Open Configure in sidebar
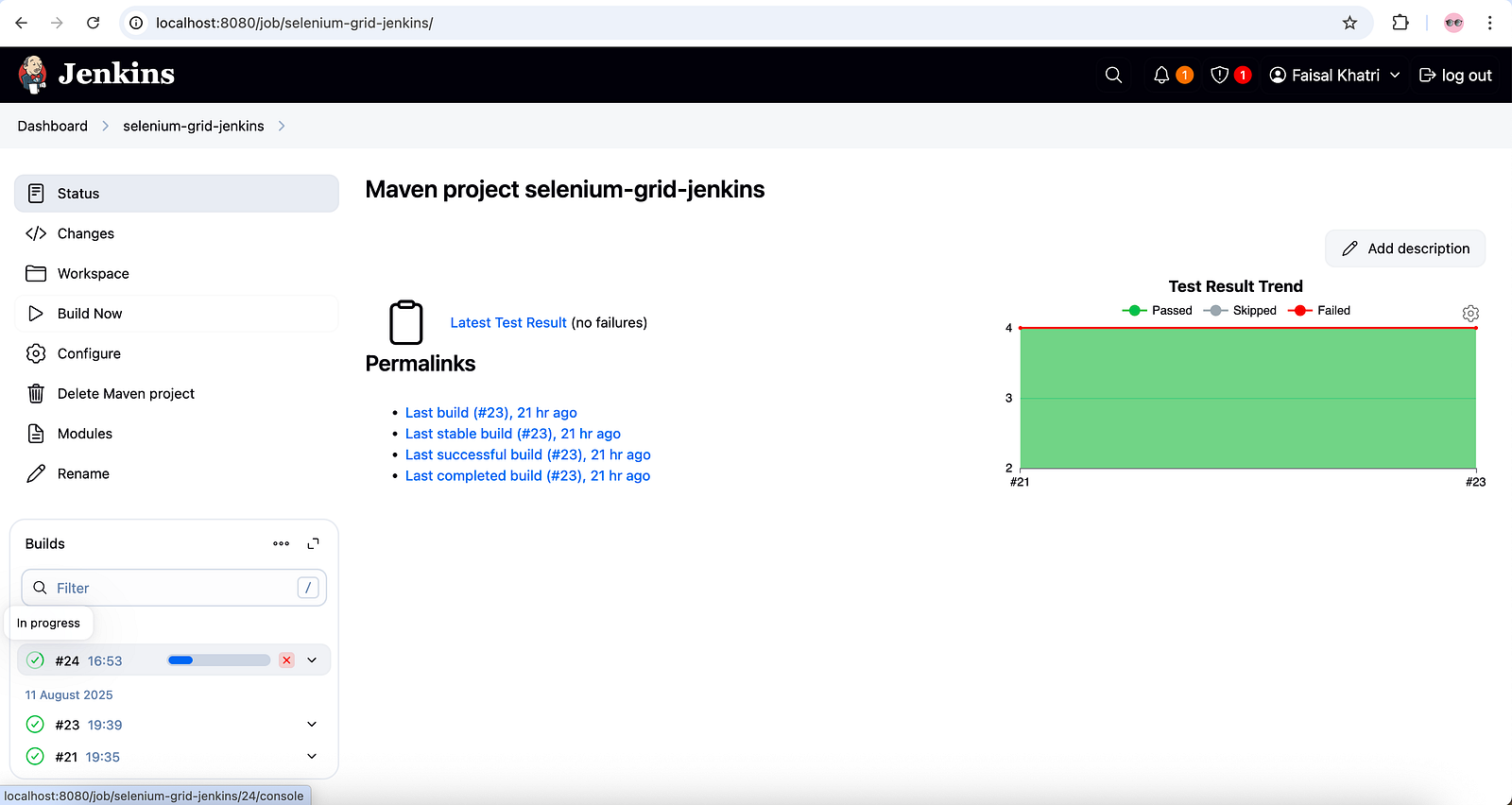 177,353
